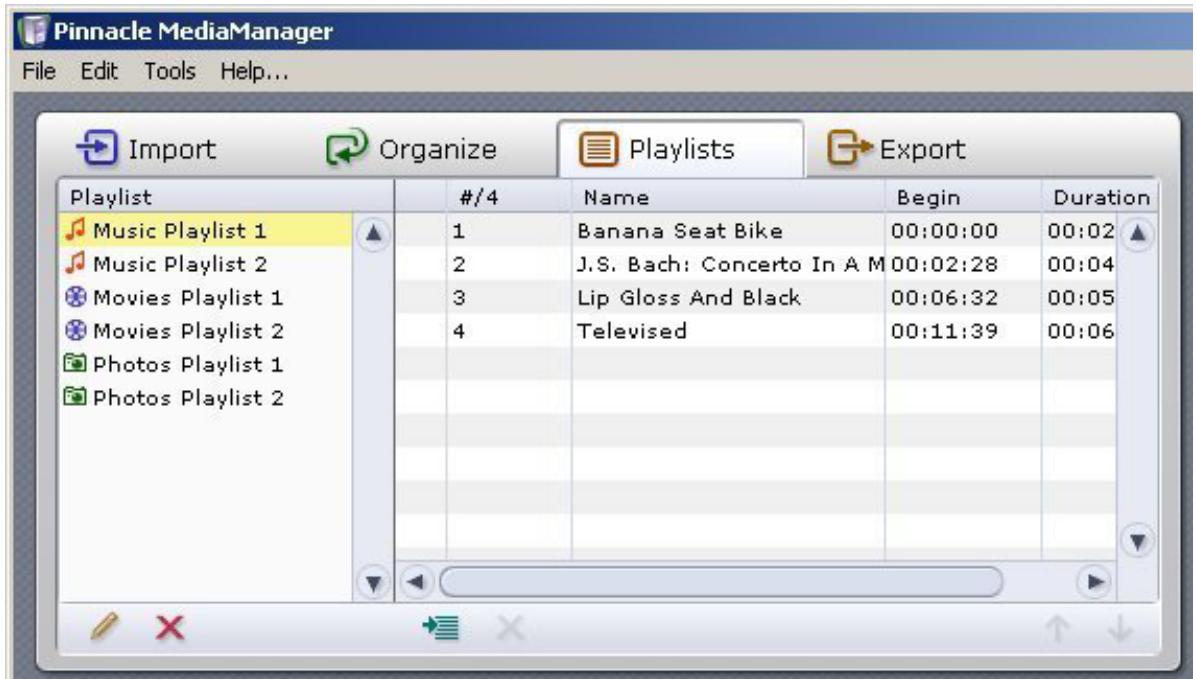Click the film reel icon of Movies Playlist 2
Viewport: 1196px width, 679px height.
[75, 330]
